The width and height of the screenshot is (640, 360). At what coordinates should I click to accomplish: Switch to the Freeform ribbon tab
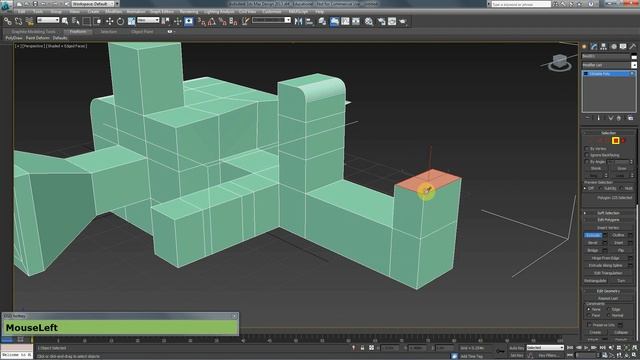78,31
